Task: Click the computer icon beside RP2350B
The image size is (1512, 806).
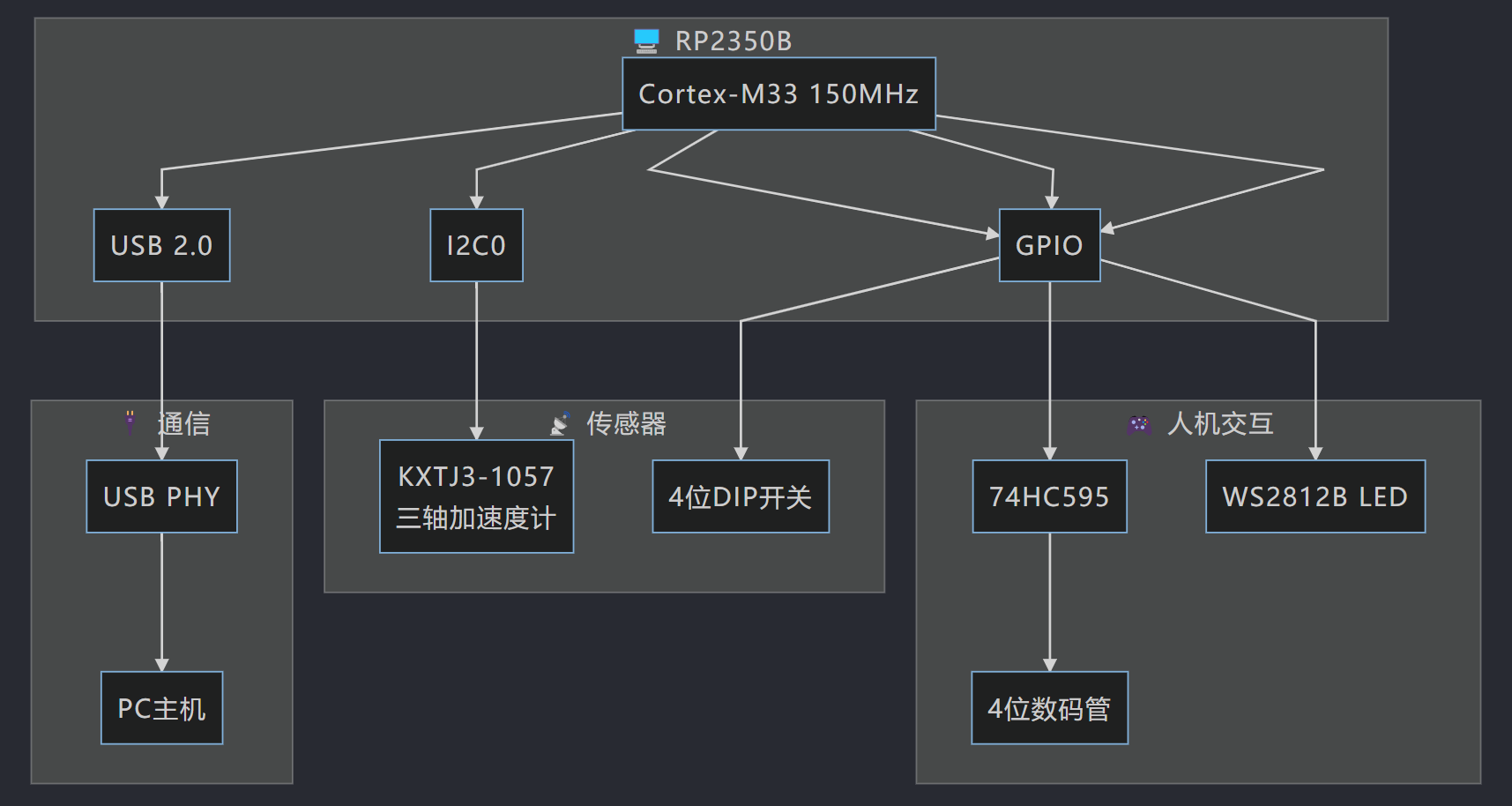Action: click(646, 41)
